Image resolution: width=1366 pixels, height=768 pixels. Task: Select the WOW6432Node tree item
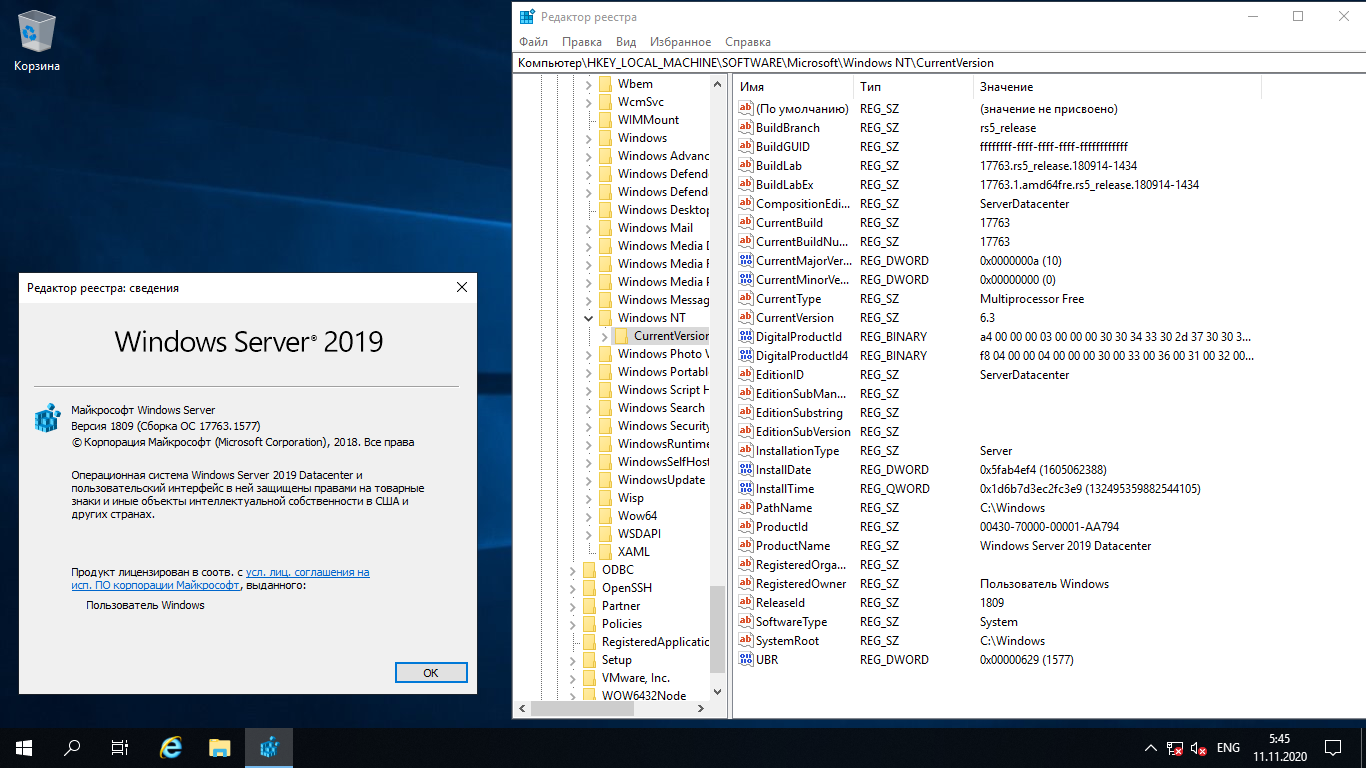pyautogui.click(x=644, y=696)
